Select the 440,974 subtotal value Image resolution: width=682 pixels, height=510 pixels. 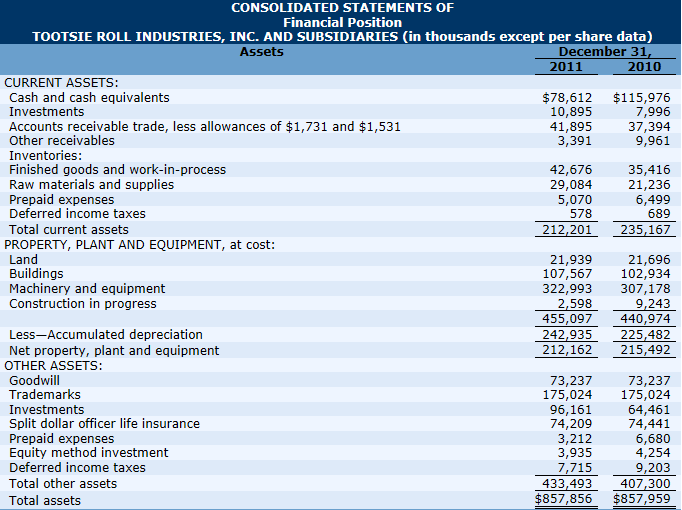645,319
